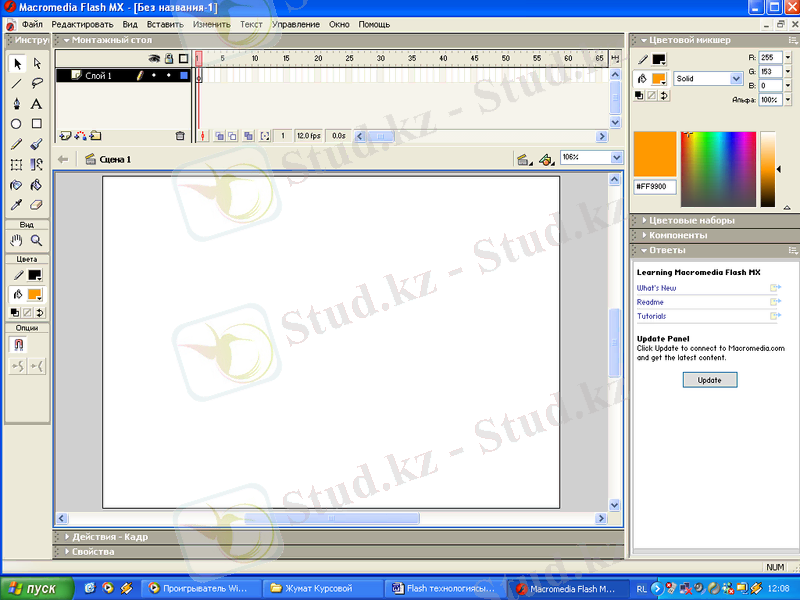Select the Paint Bucket tool
This screenshot has width=800, height=600.
click(x=37, y=185)
